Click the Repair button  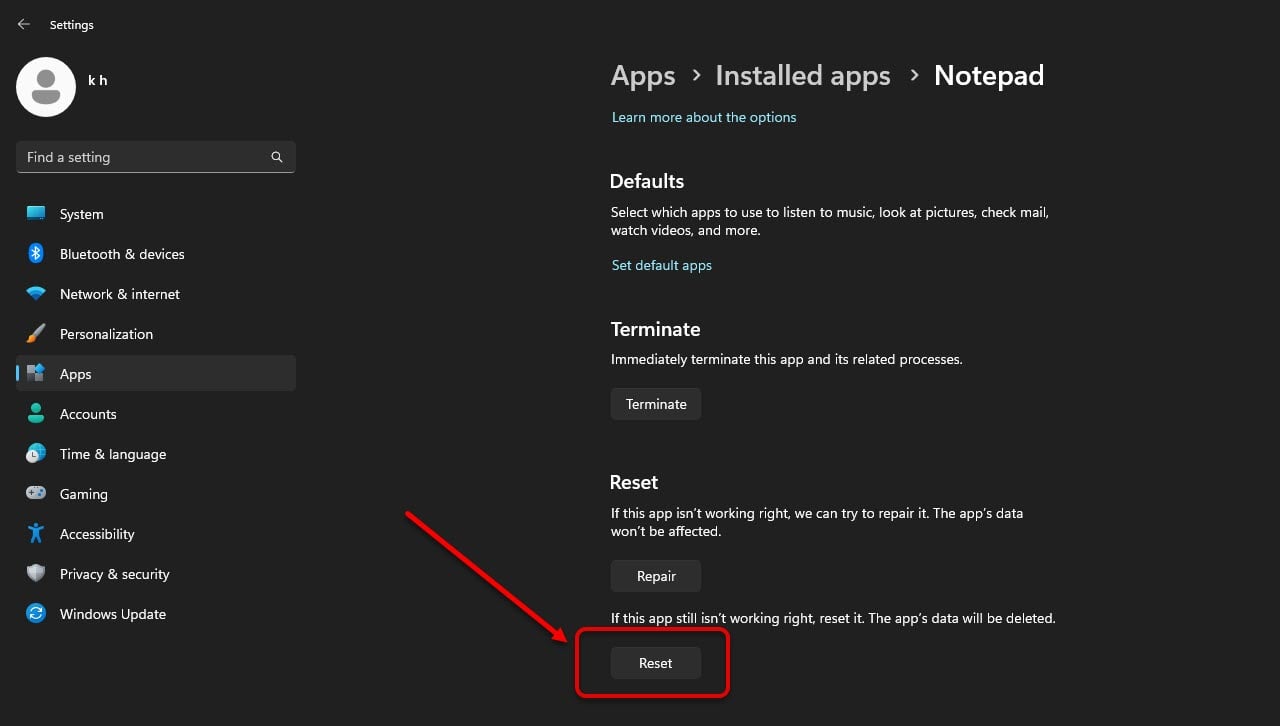point(656,576)
